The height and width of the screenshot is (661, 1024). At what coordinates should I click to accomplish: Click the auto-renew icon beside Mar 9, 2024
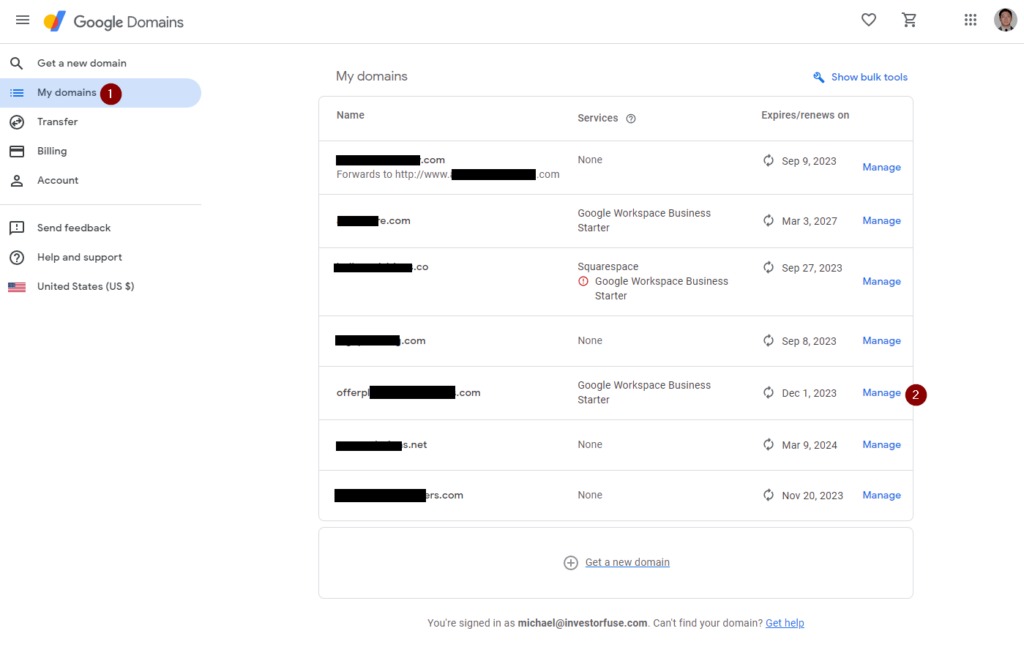(769, 445)
